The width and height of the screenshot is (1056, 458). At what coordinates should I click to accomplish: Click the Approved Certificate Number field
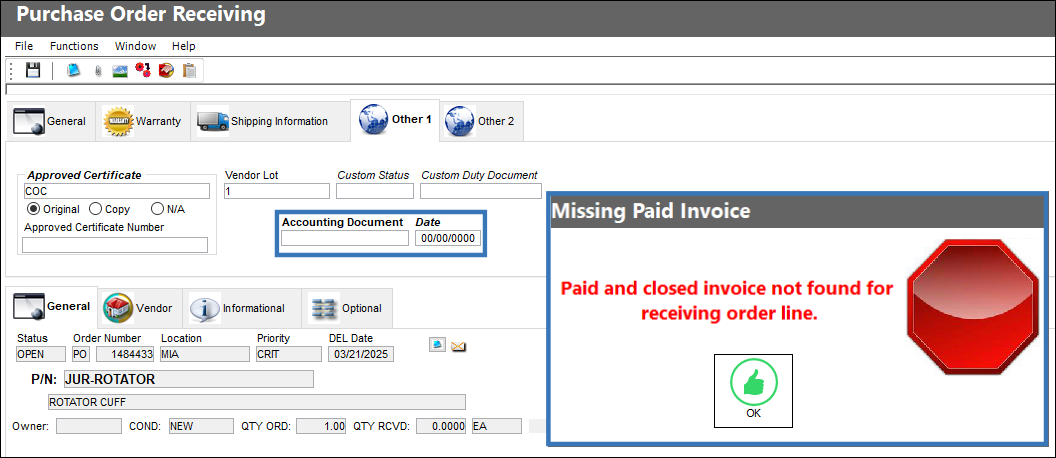115,245
